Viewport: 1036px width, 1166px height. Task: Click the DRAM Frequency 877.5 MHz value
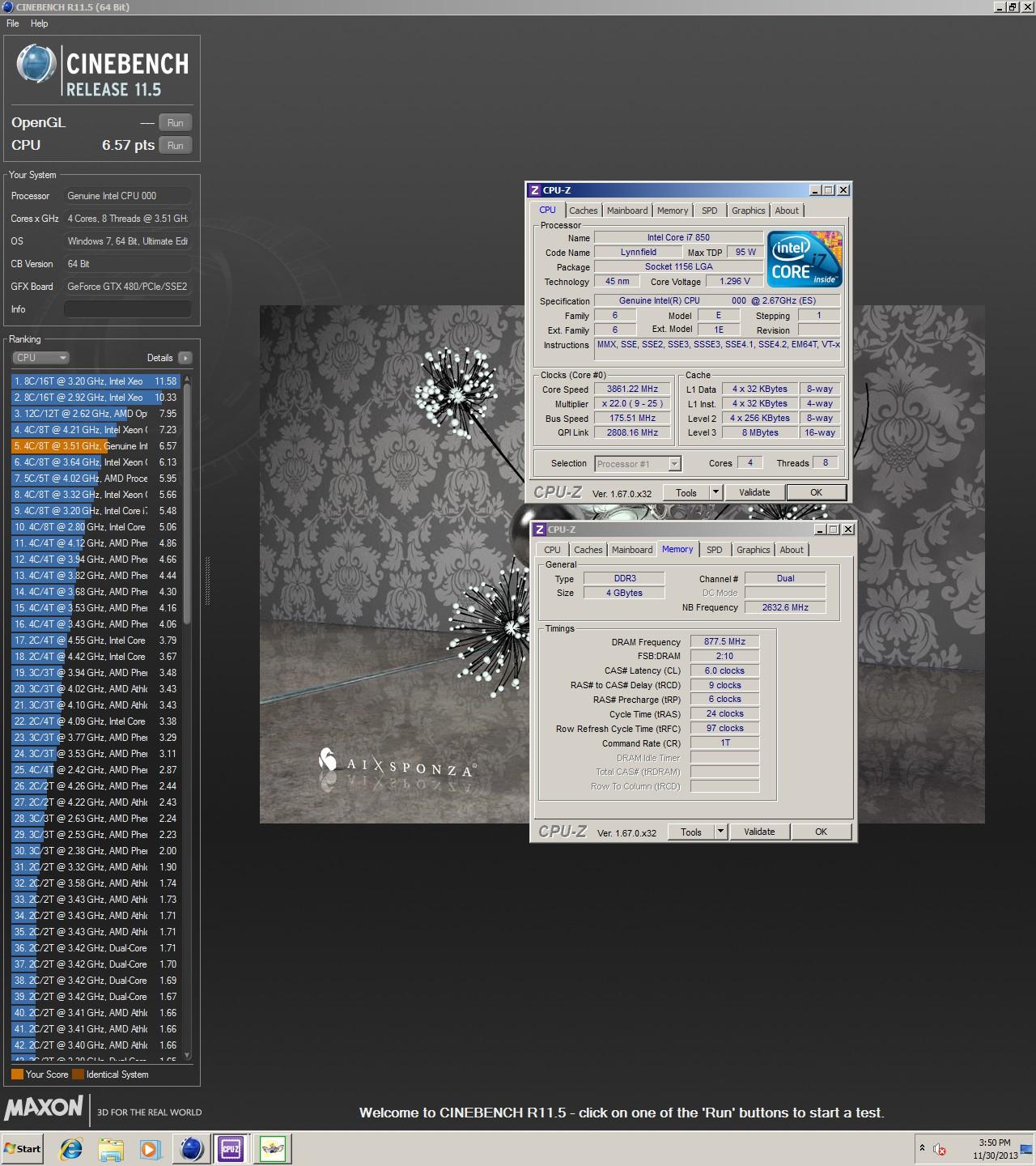click(x=724, y=641)
